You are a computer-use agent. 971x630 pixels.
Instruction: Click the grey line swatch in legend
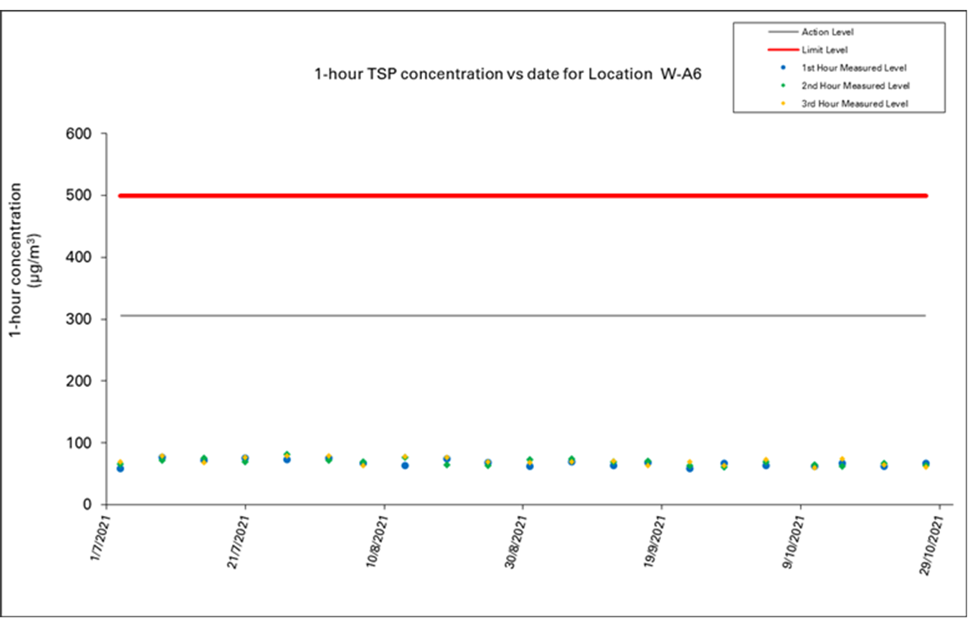pos(767,32)
